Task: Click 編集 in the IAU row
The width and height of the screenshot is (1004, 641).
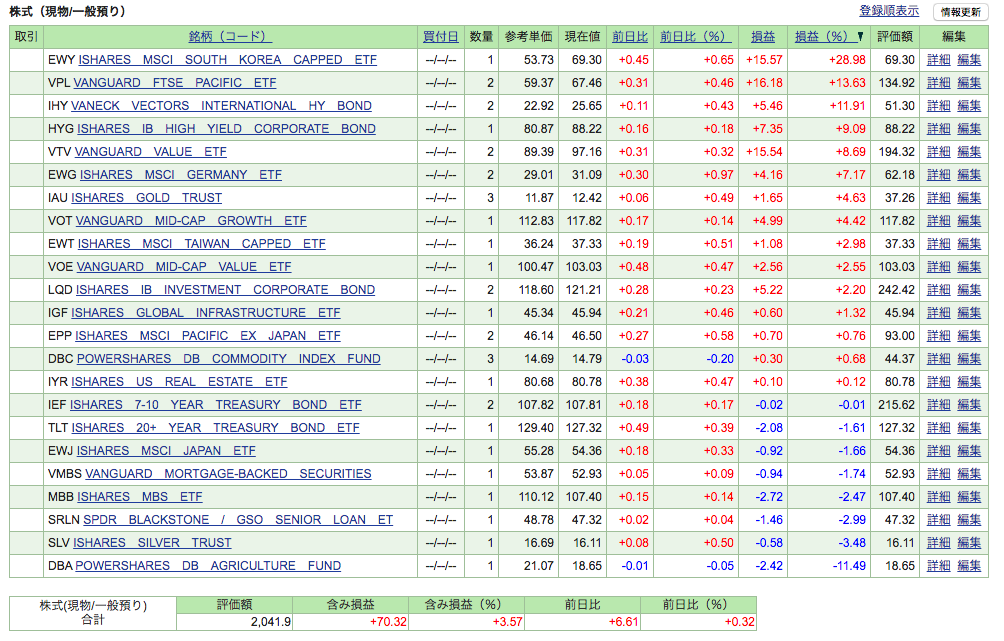Action: pyautogui.click(x=969, y=198)
